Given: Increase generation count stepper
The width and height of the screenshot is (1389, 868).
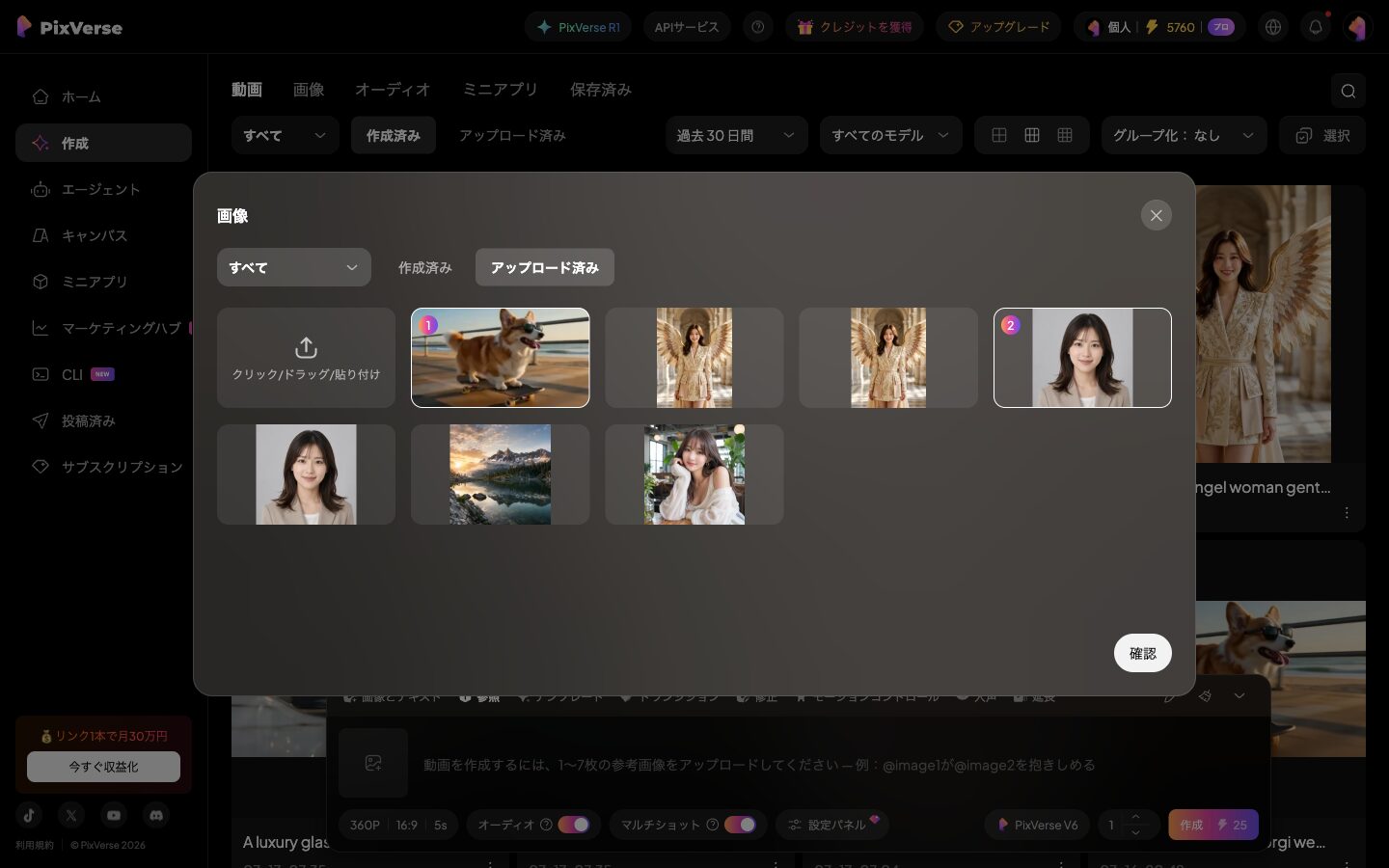Looking at the screenshot, I should point(1136,817).
